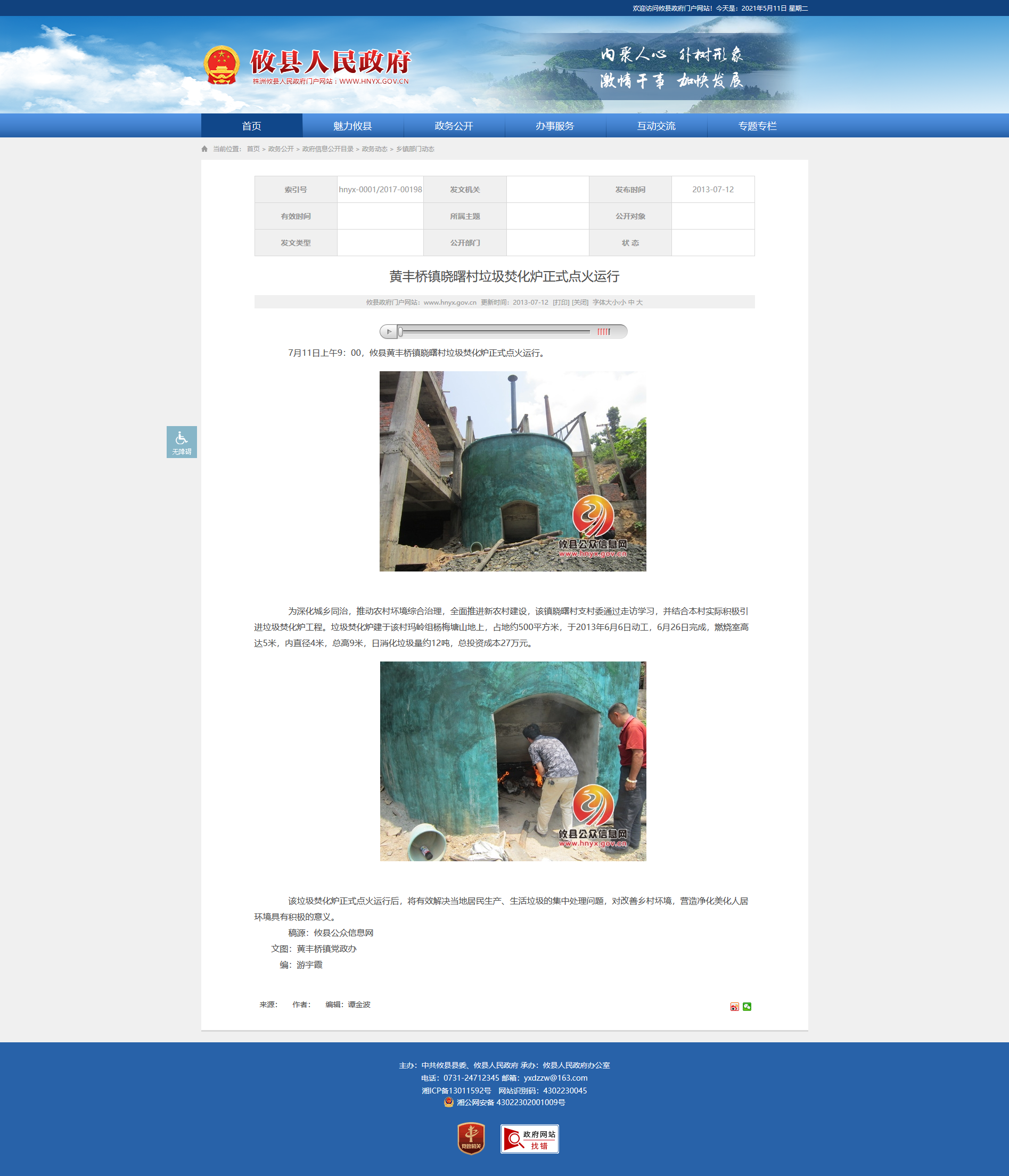The image size is (1009, 1176).
Task: Share article via WeChat icon
Action: coord(747,1006)
